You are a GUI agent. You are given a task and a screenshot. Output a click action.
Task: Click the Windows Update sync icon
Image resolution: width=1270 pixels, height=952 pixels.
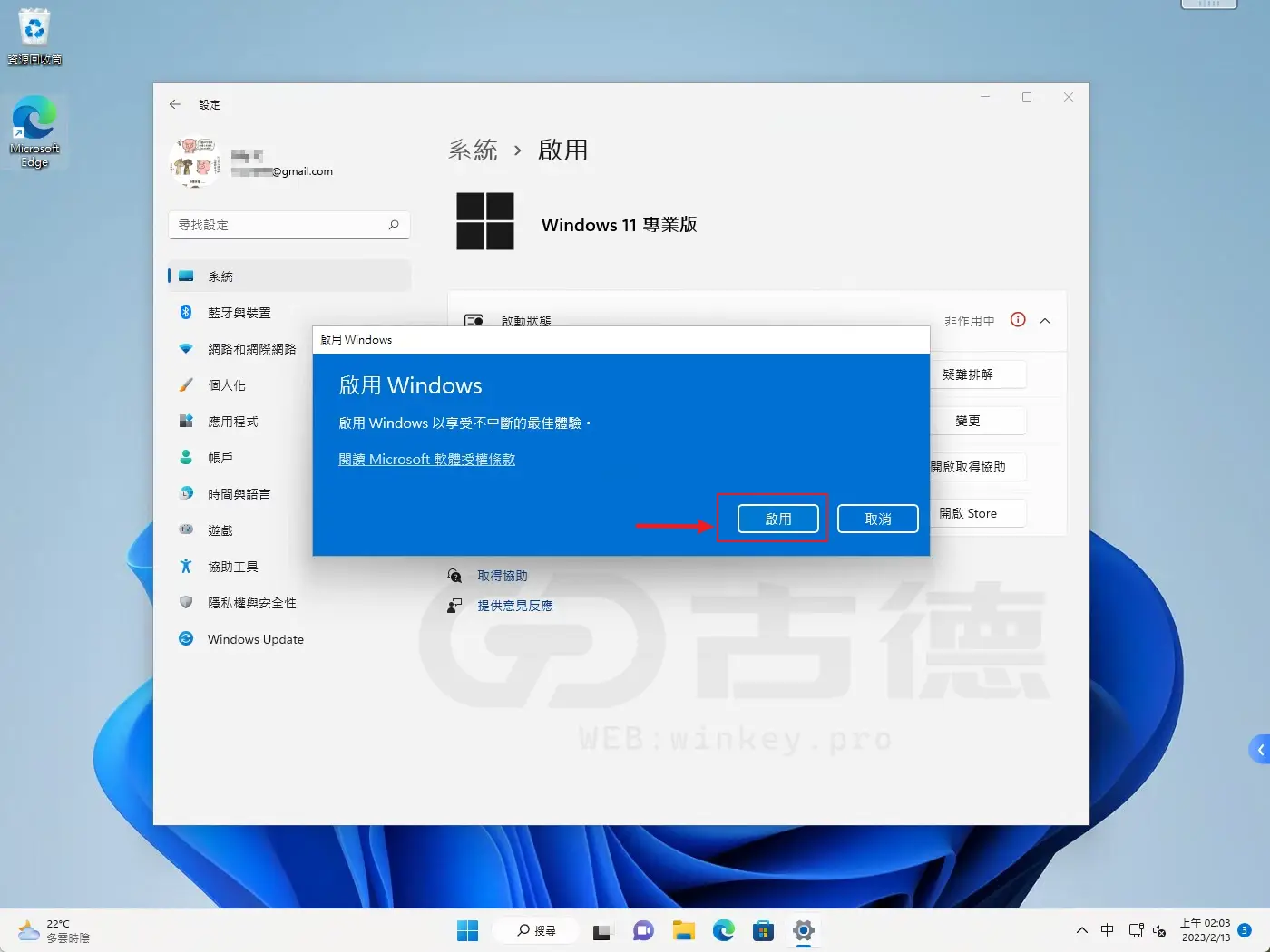point(186,638)
